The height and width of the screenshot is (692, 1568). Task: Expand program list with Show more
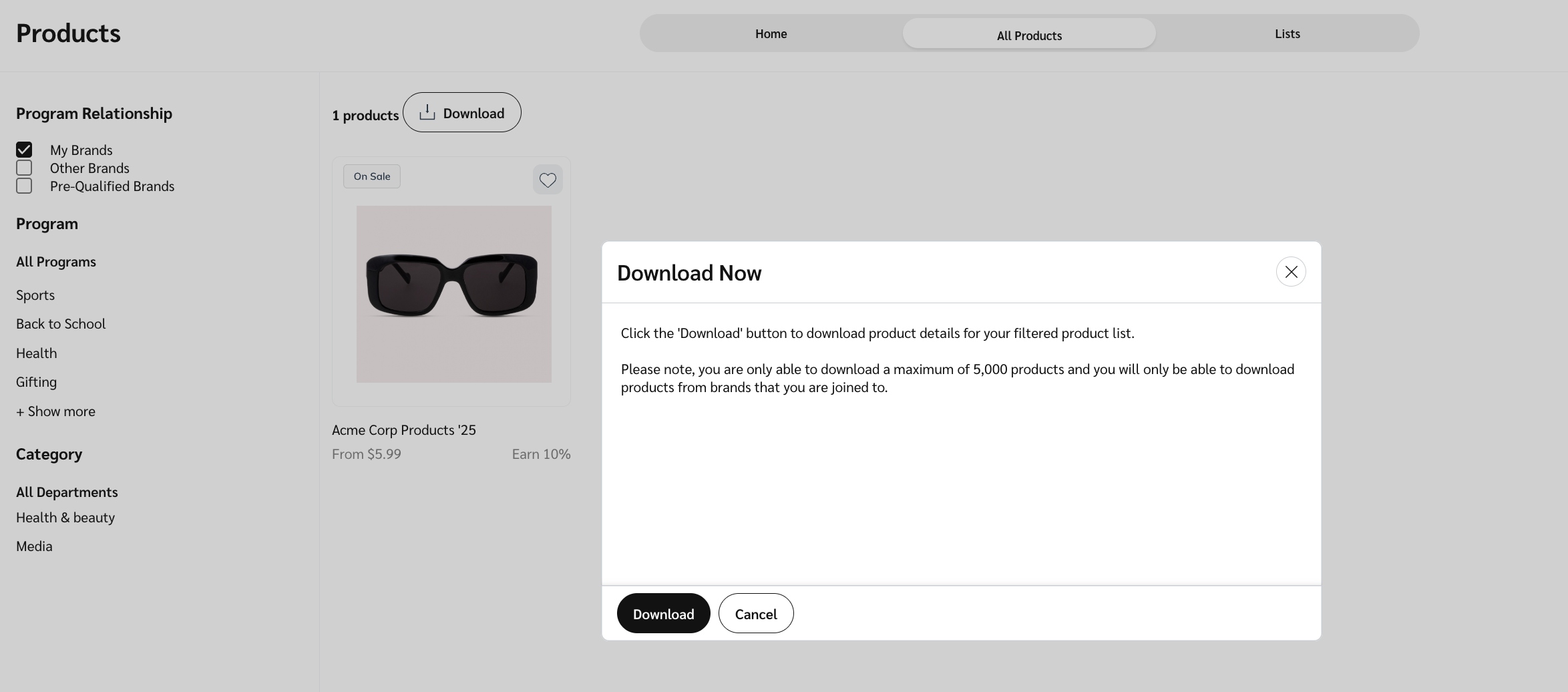pos(55,411)
